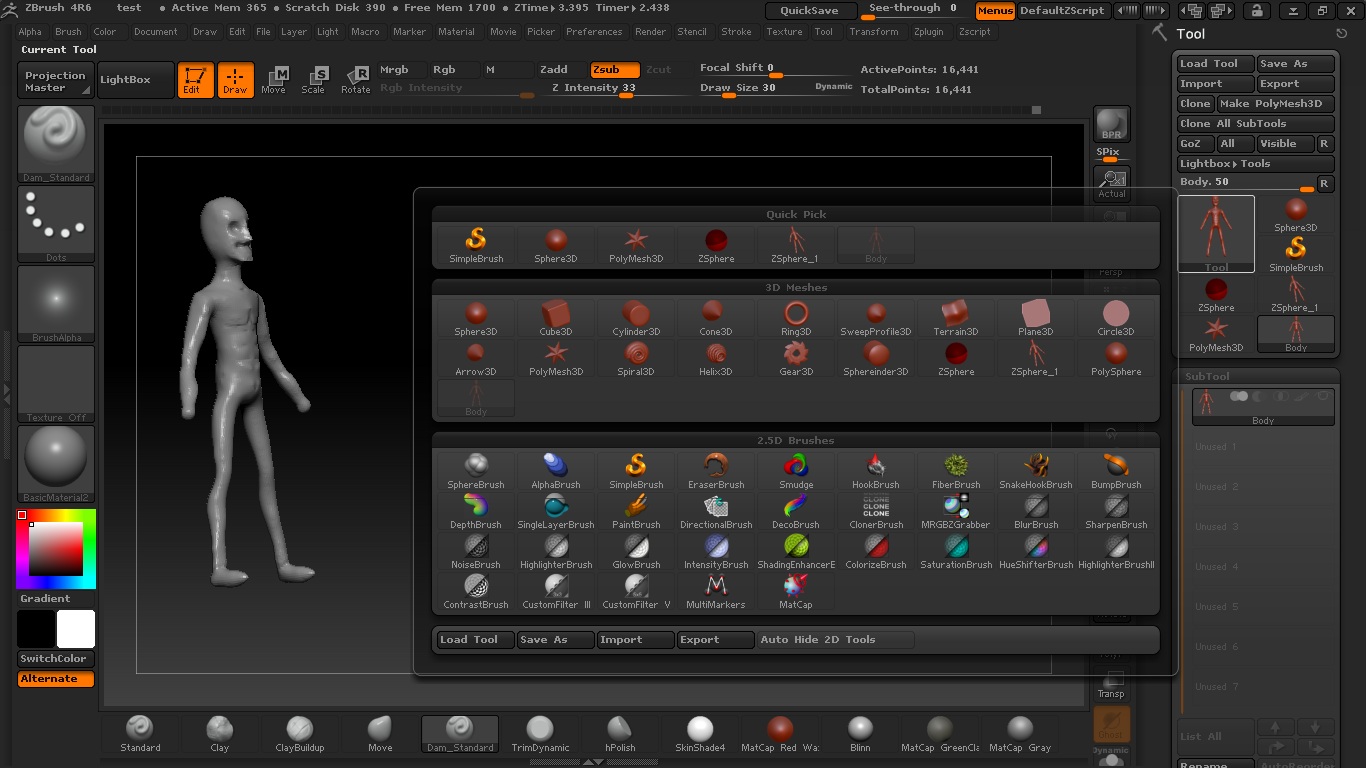Select the Ring3D mesh tool
The width and height of the screenshot is (1366, 768).
(x=796, y=319)
